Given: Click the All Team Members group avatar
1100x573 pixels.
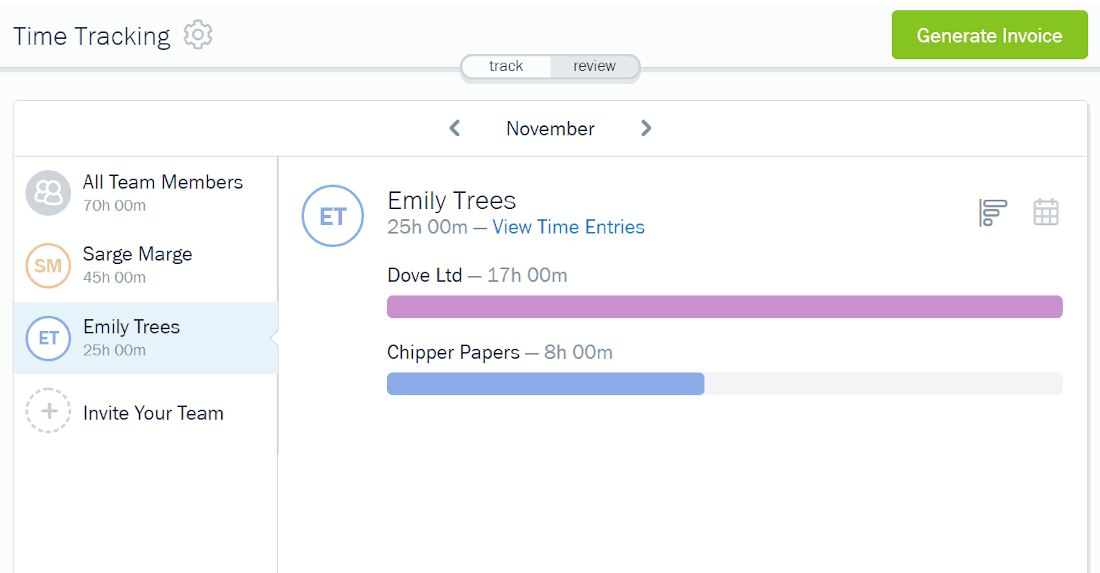Looking at the screenshot, I should coord(48,193).
